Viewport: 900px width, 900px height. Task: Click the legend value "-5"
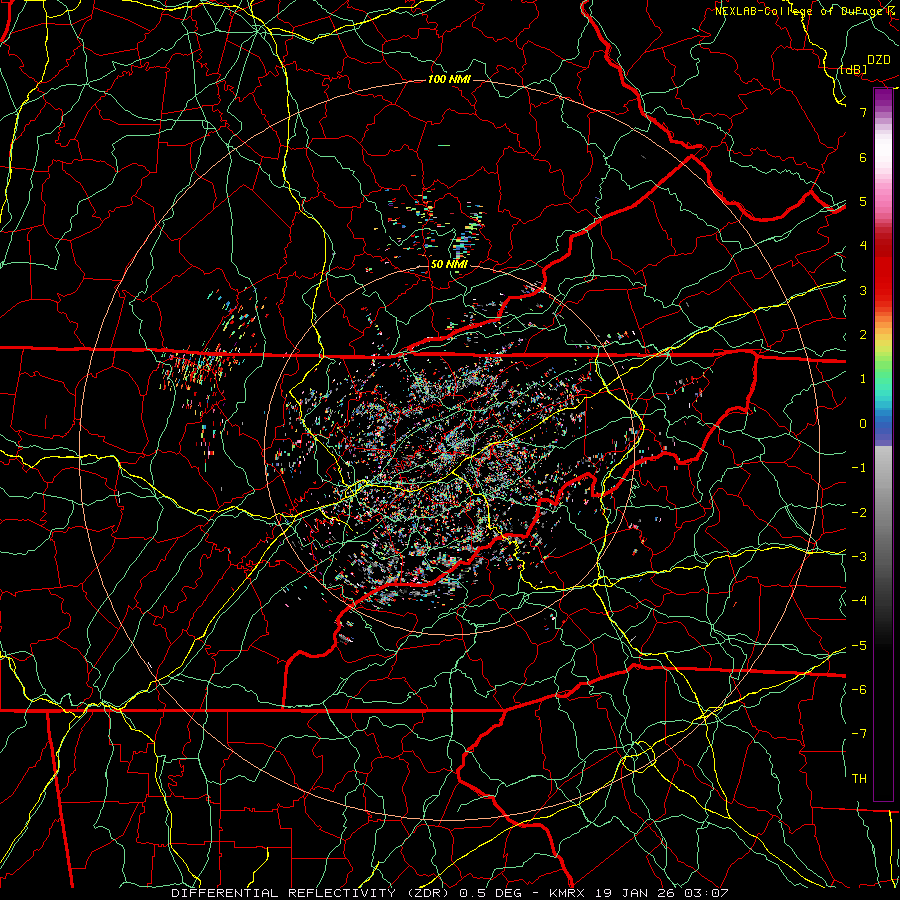[x=859, y=645]
